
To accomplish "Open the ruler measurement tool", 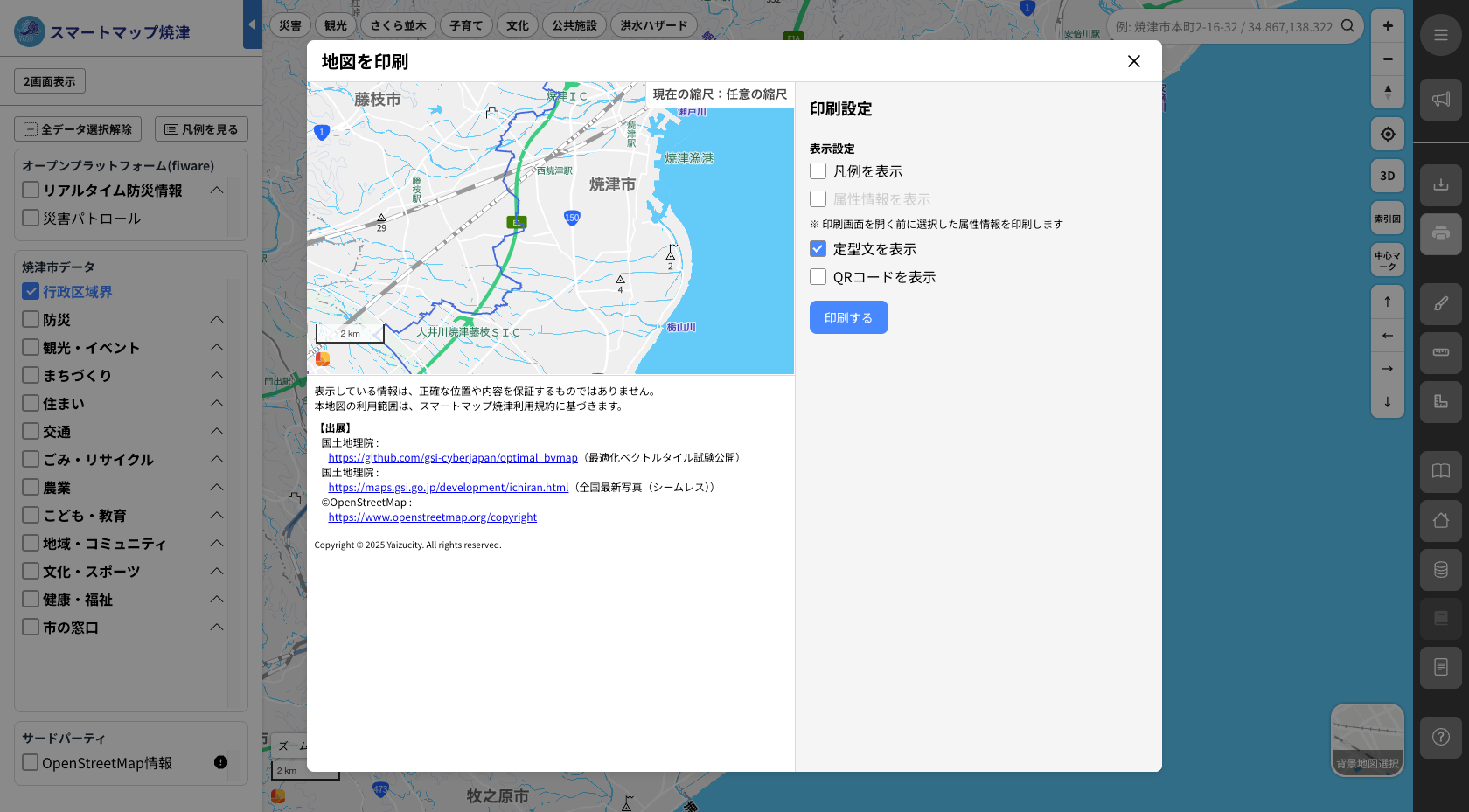I will [x=1442, y=351].
